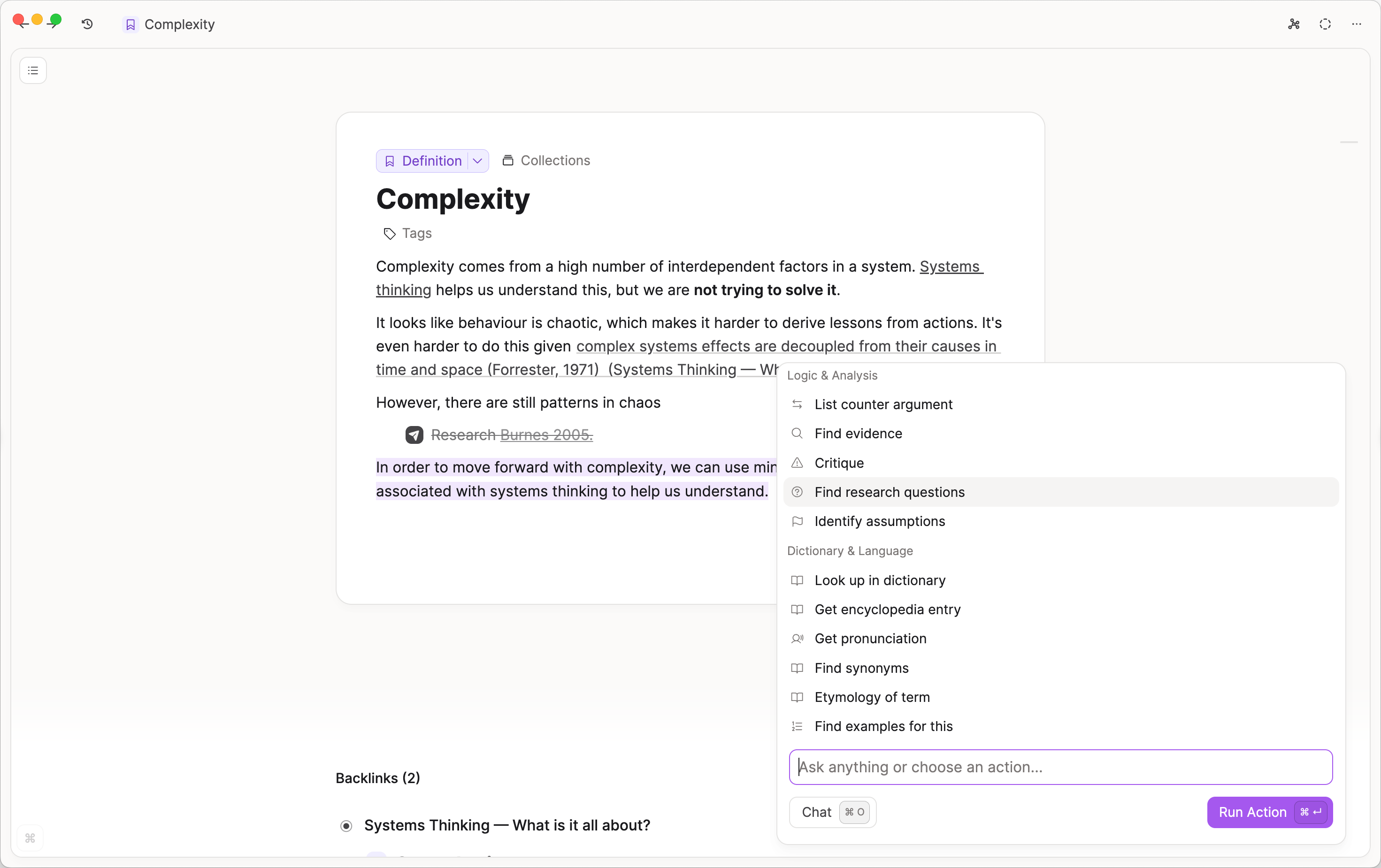Click the Collections icon

click(507, 160)
